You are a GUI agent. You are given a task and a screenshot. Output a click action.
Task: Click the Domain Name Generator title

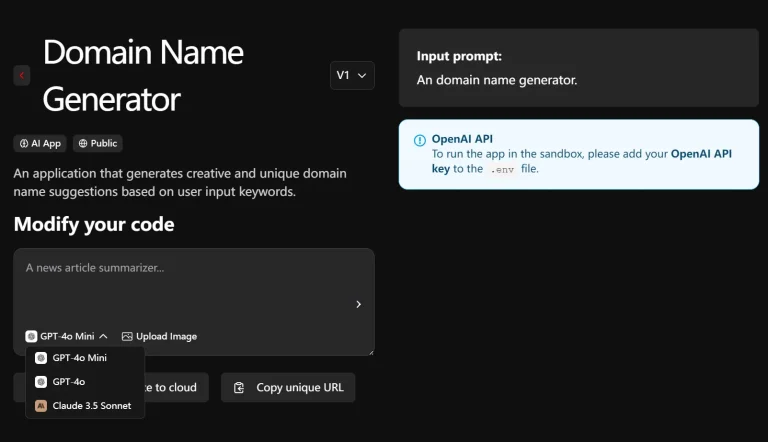click(x=143, y=75)
